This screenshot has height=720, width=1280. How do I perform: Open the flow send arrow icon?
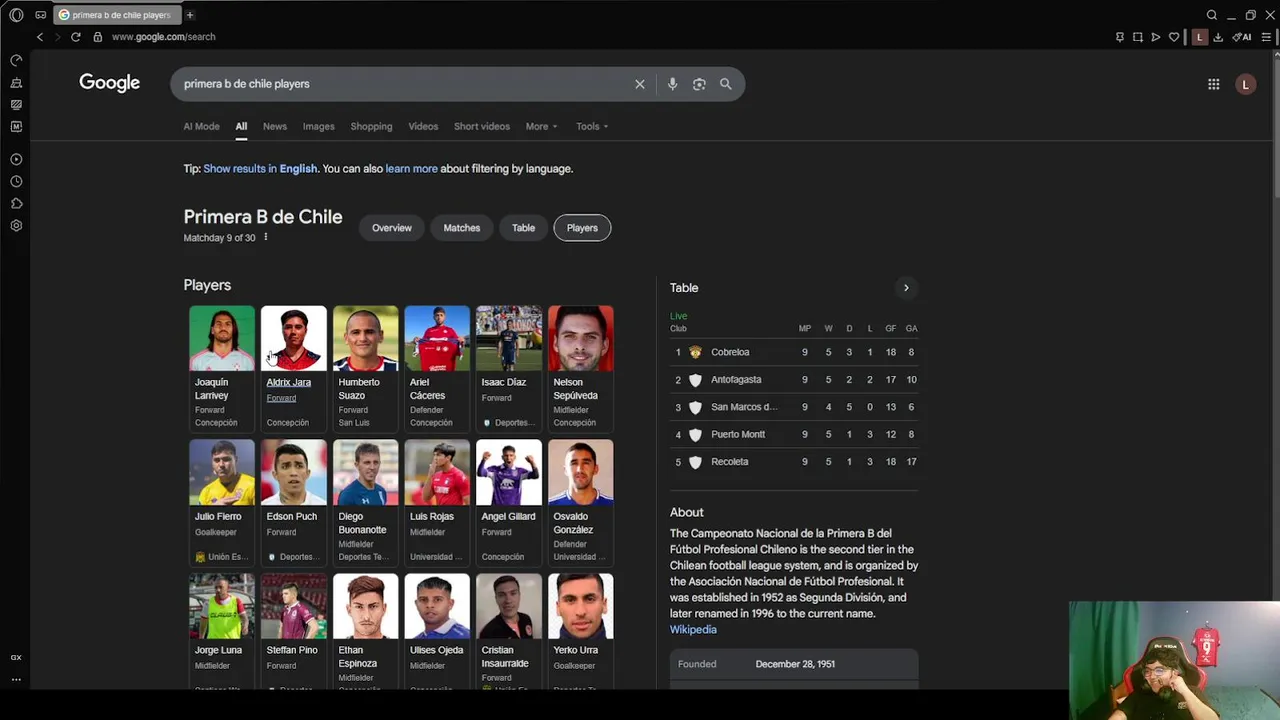[x=1156, y=37]
